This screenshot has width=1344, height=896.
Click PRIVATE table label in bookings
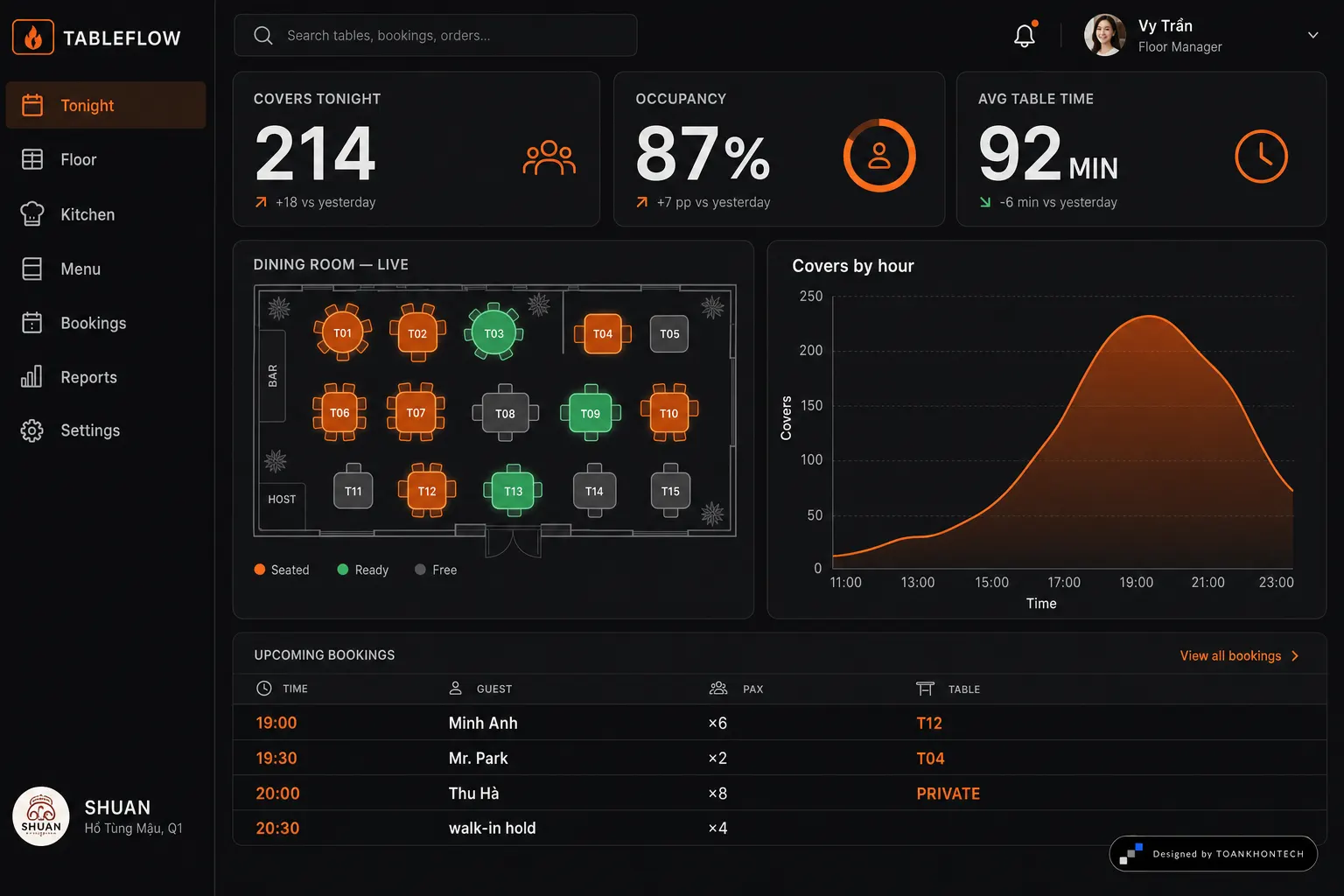click(948, 794)
